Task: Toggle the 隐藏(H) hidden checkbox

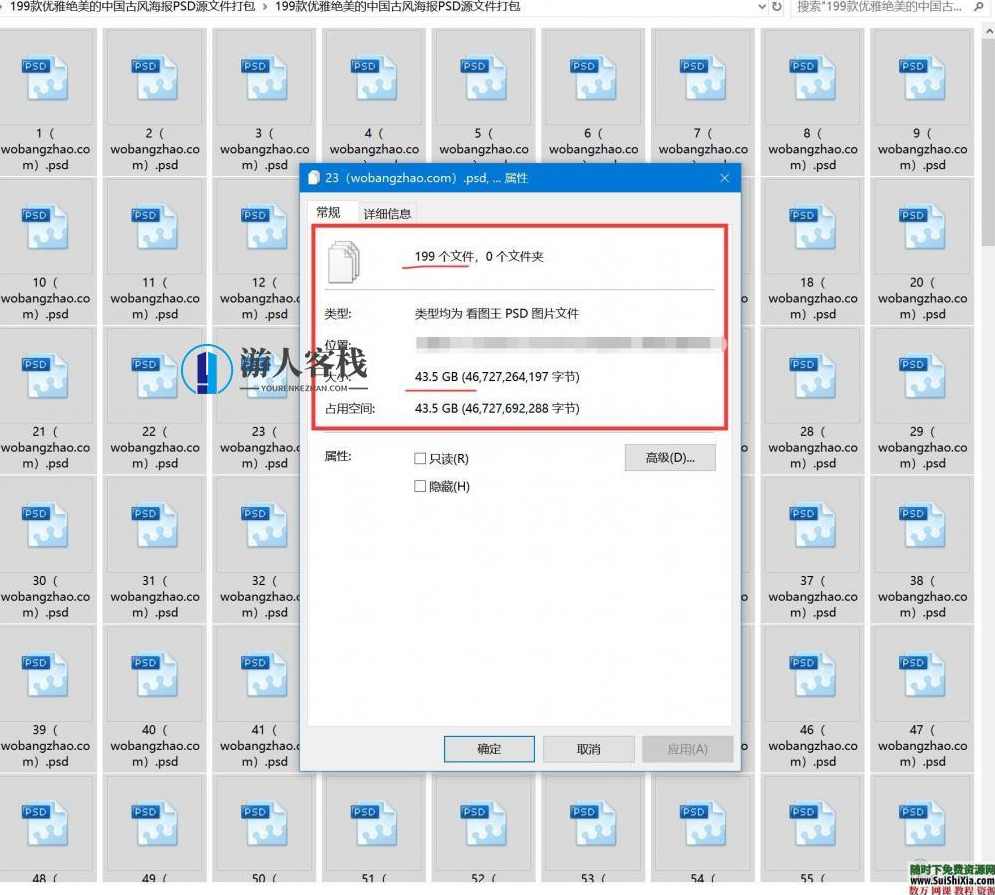Action: click(x=420, y=487)
